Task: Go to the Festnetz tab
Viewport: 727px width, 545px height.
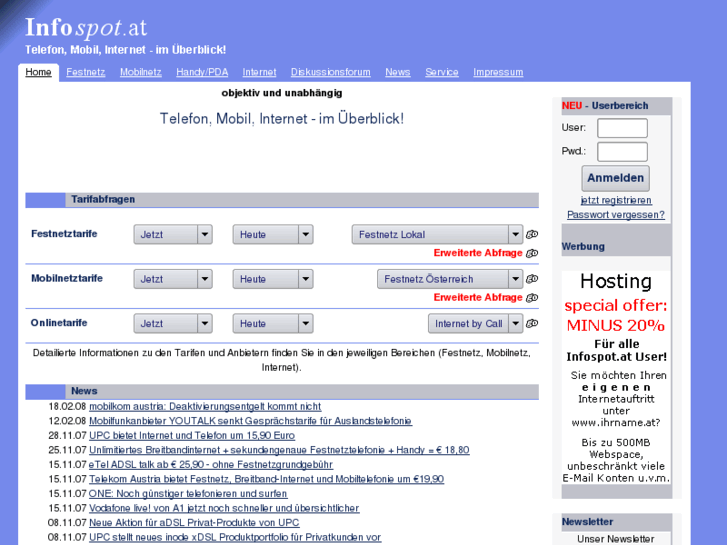Action: (x=86, y=72)
